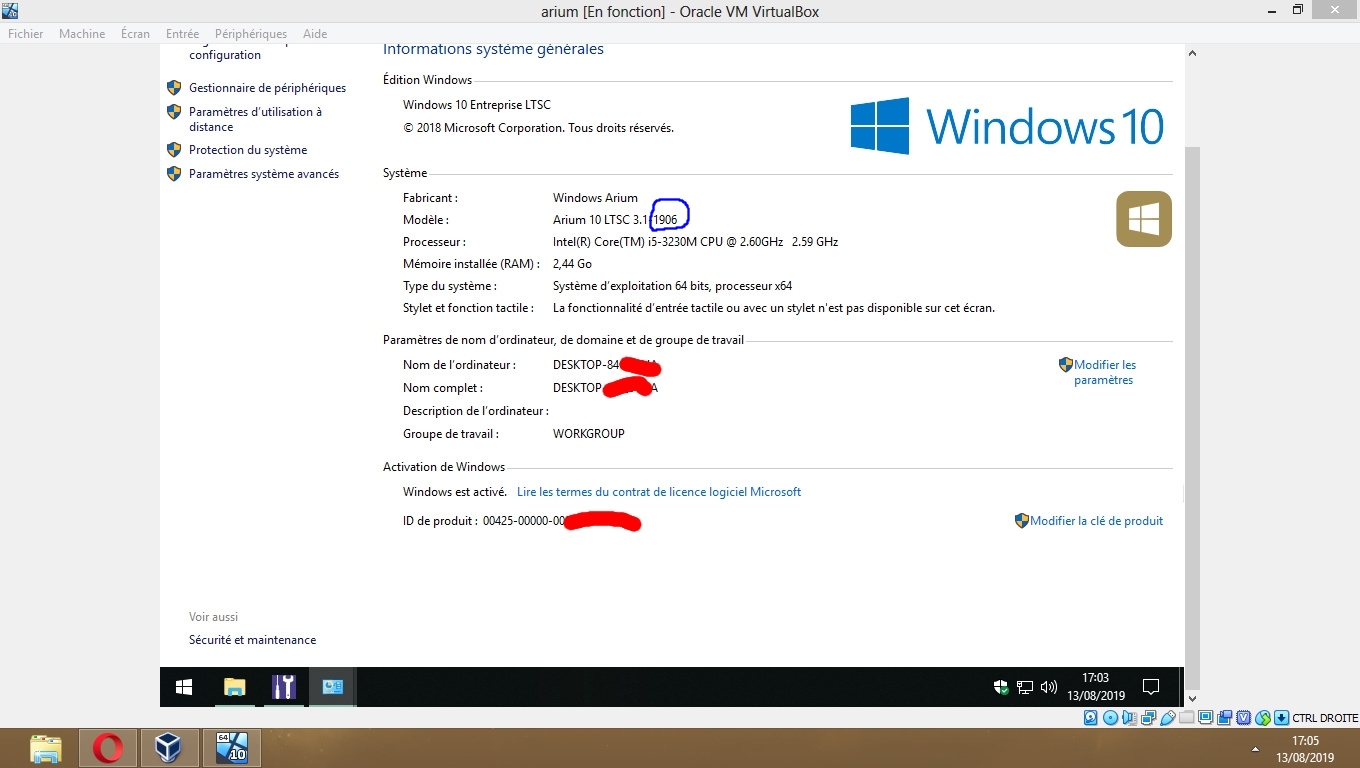Open Protection du système

pos(248,150)
